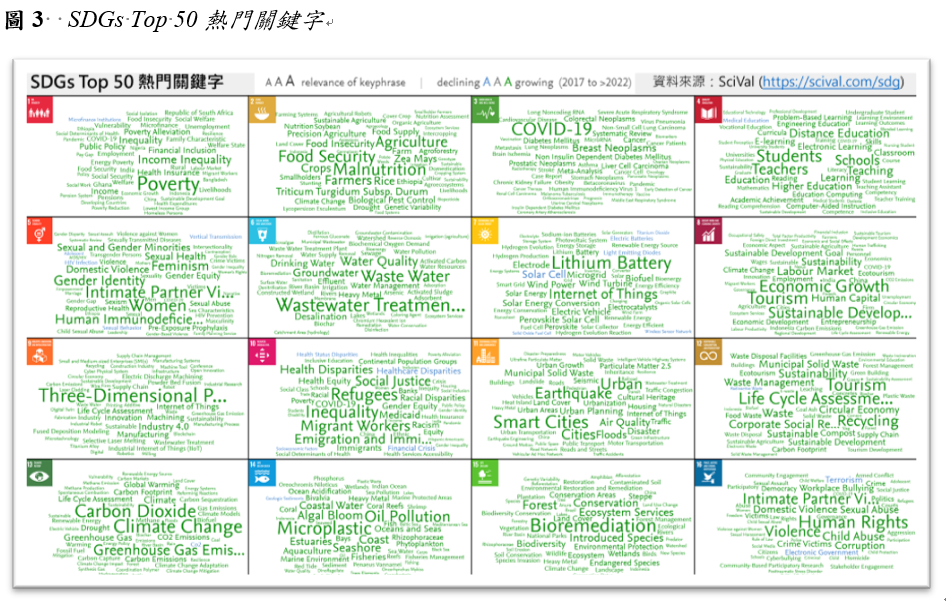Click the keyword 'Breast Neoplasms'

(x=614, y=148)
